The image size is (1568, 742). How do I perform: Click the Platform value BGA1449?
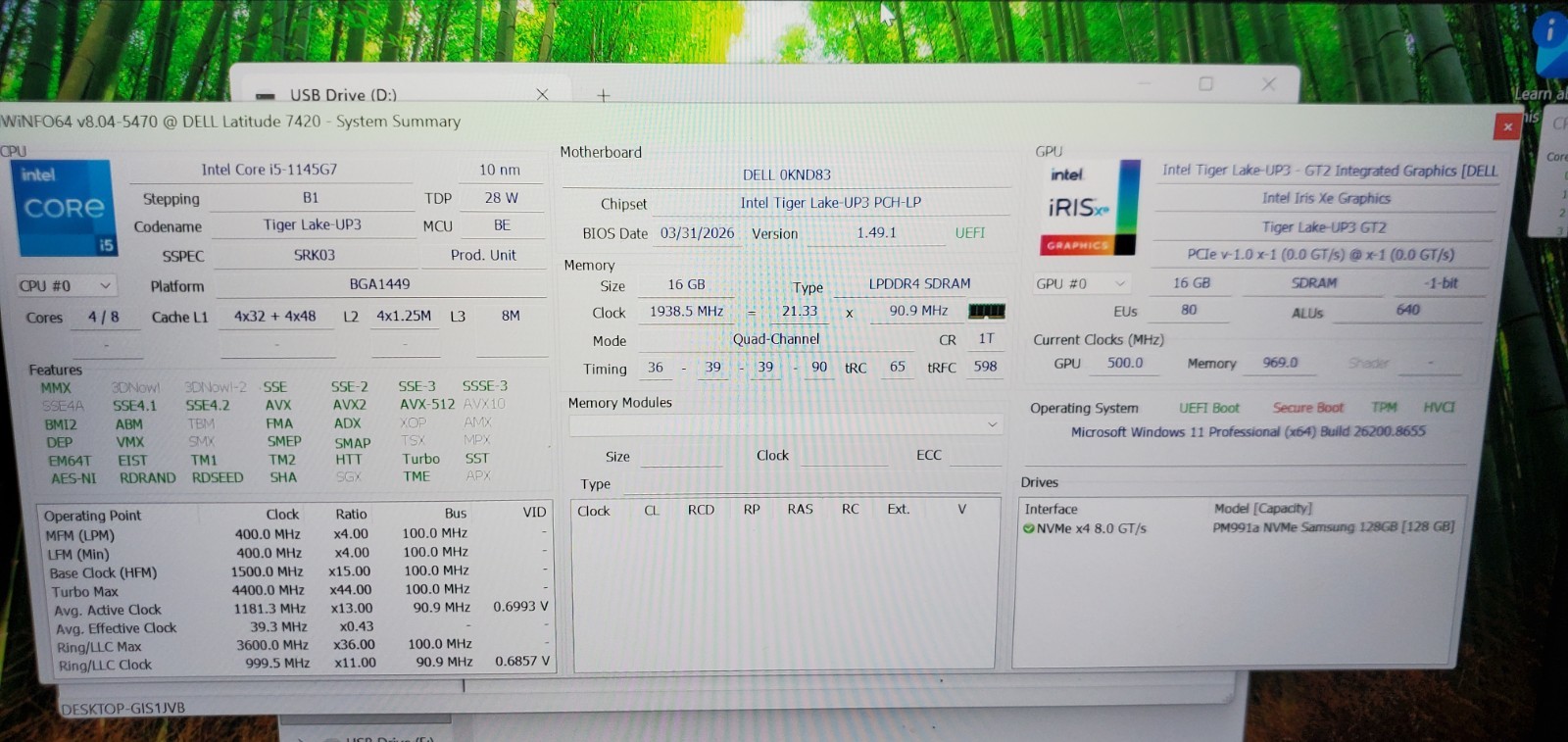[380, 284]
